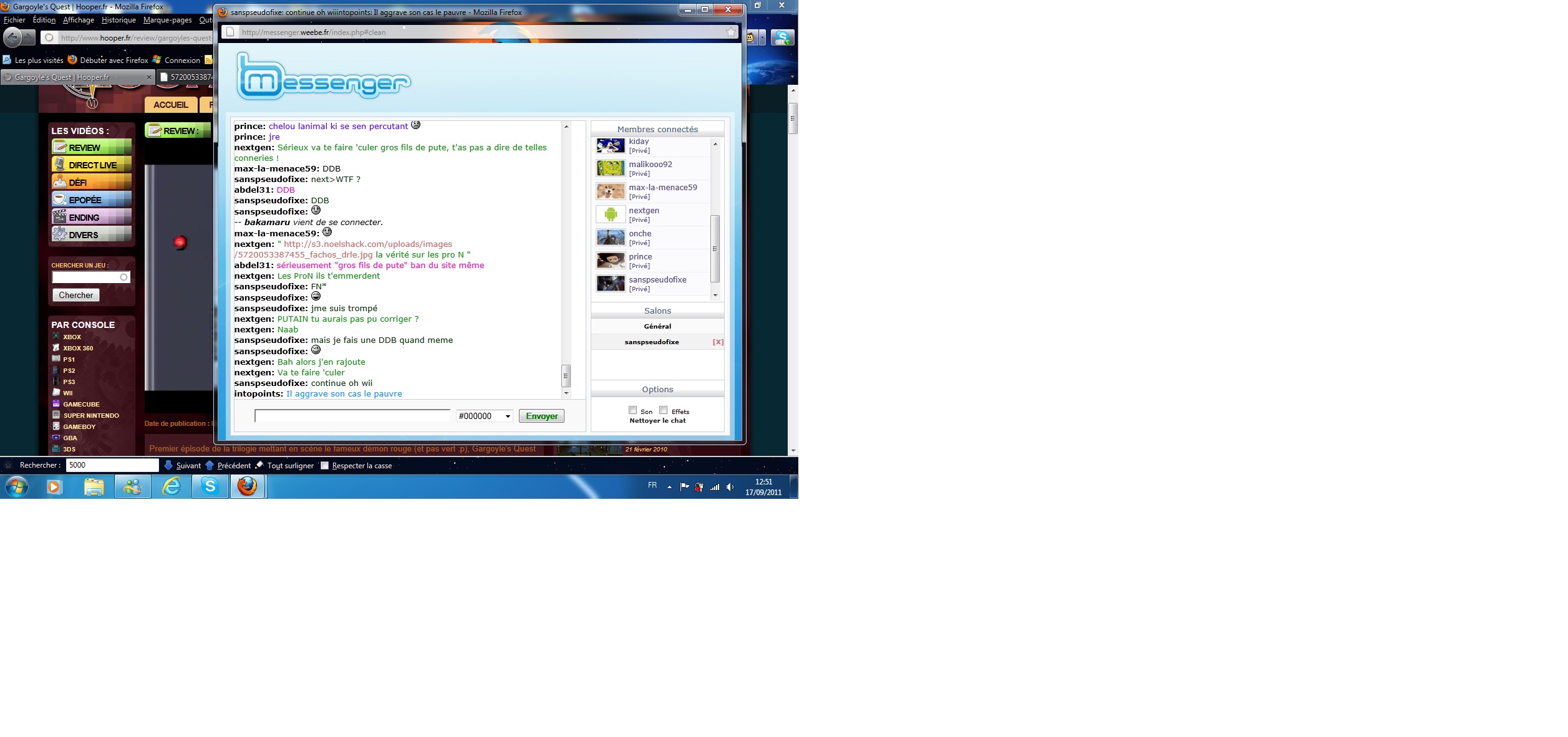Screen dimensions: 1568x737
Task: Open the #000000 text color dropdown
Action: 485,416
